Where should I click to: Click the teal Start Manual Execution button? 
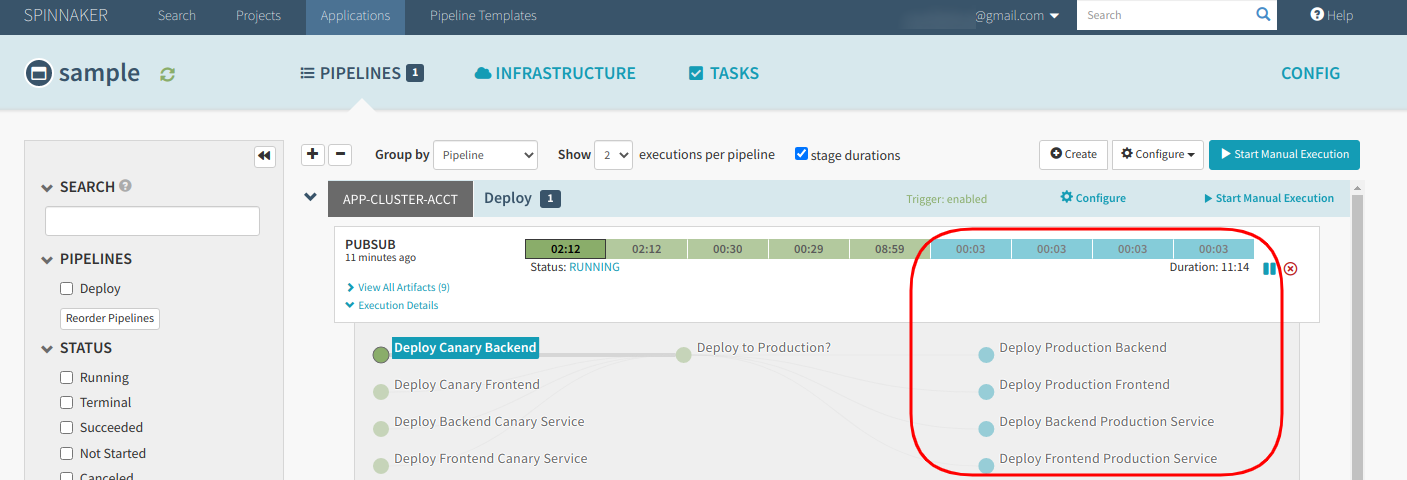pyautogui.click(x=1284, y=154)
